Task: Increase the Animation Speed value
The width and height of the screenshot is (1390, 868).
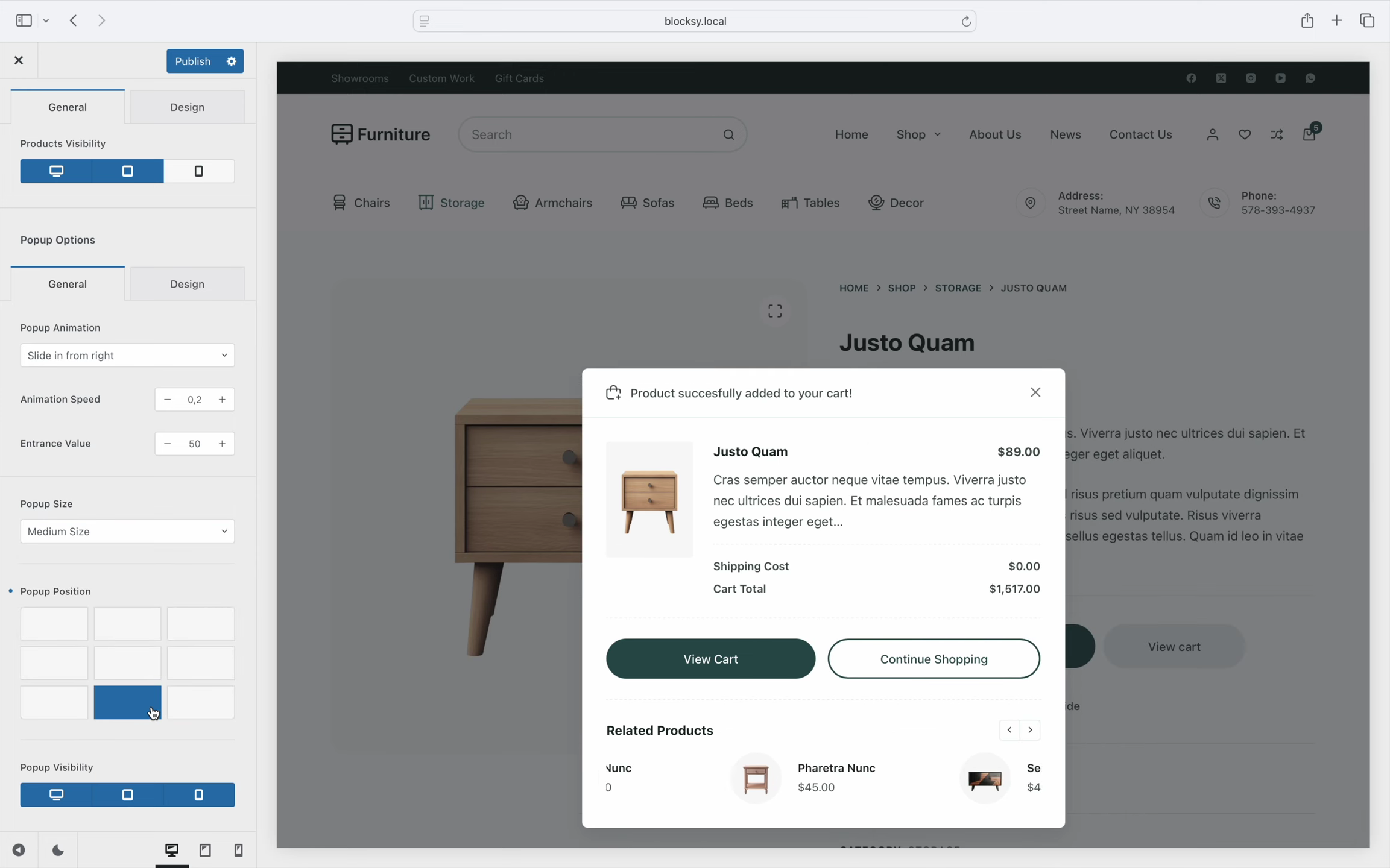Action: (222, 400)
